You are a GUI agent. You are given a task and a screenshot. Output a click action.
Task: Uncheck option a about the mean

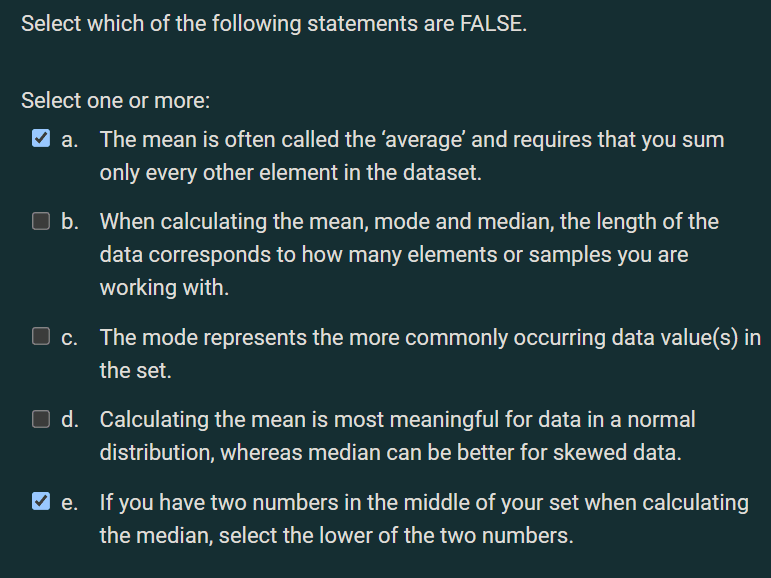tap(41, 138)
